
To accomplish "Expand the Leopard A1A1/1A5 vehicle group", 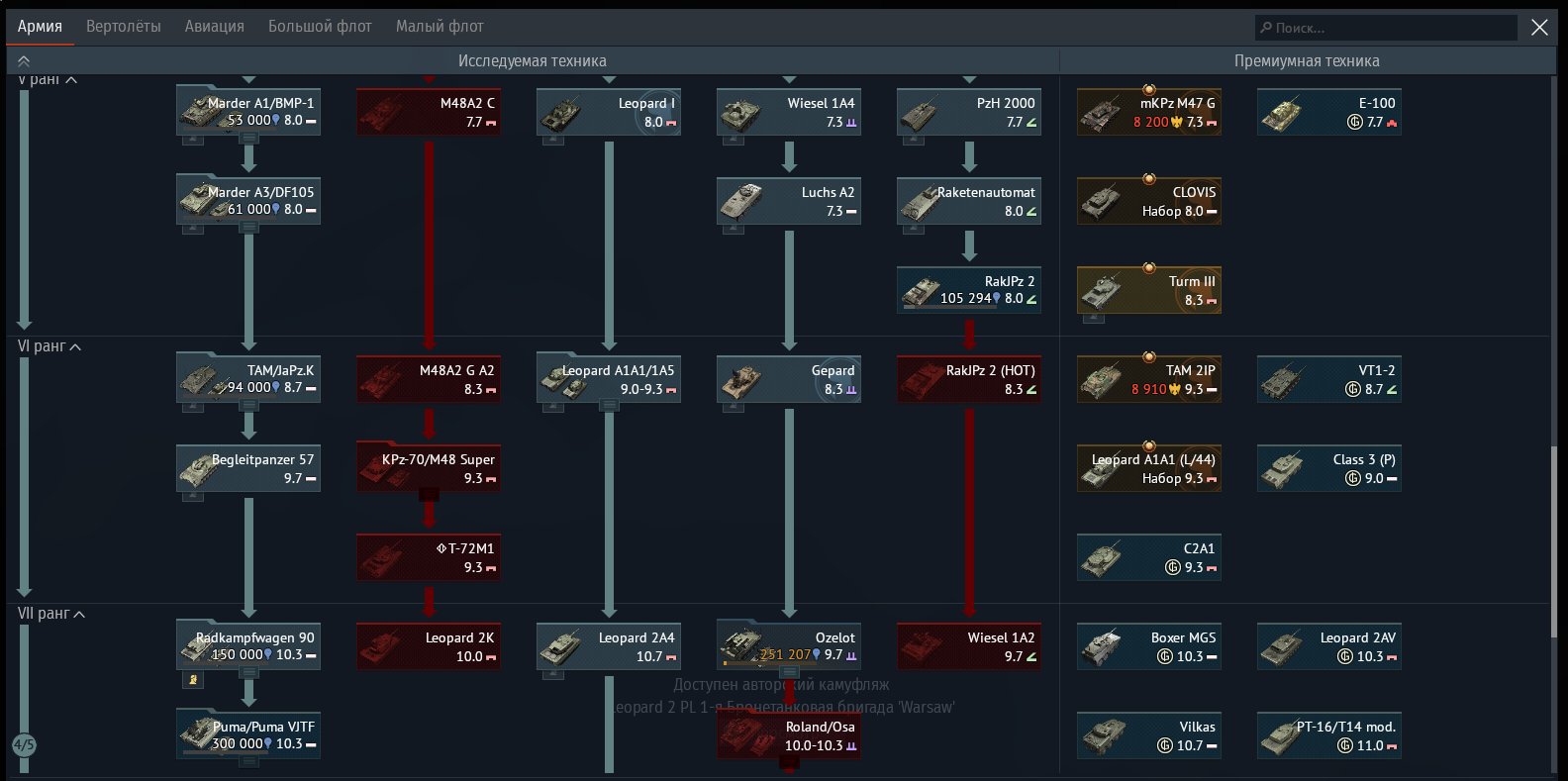I will (x=609, y=405).
